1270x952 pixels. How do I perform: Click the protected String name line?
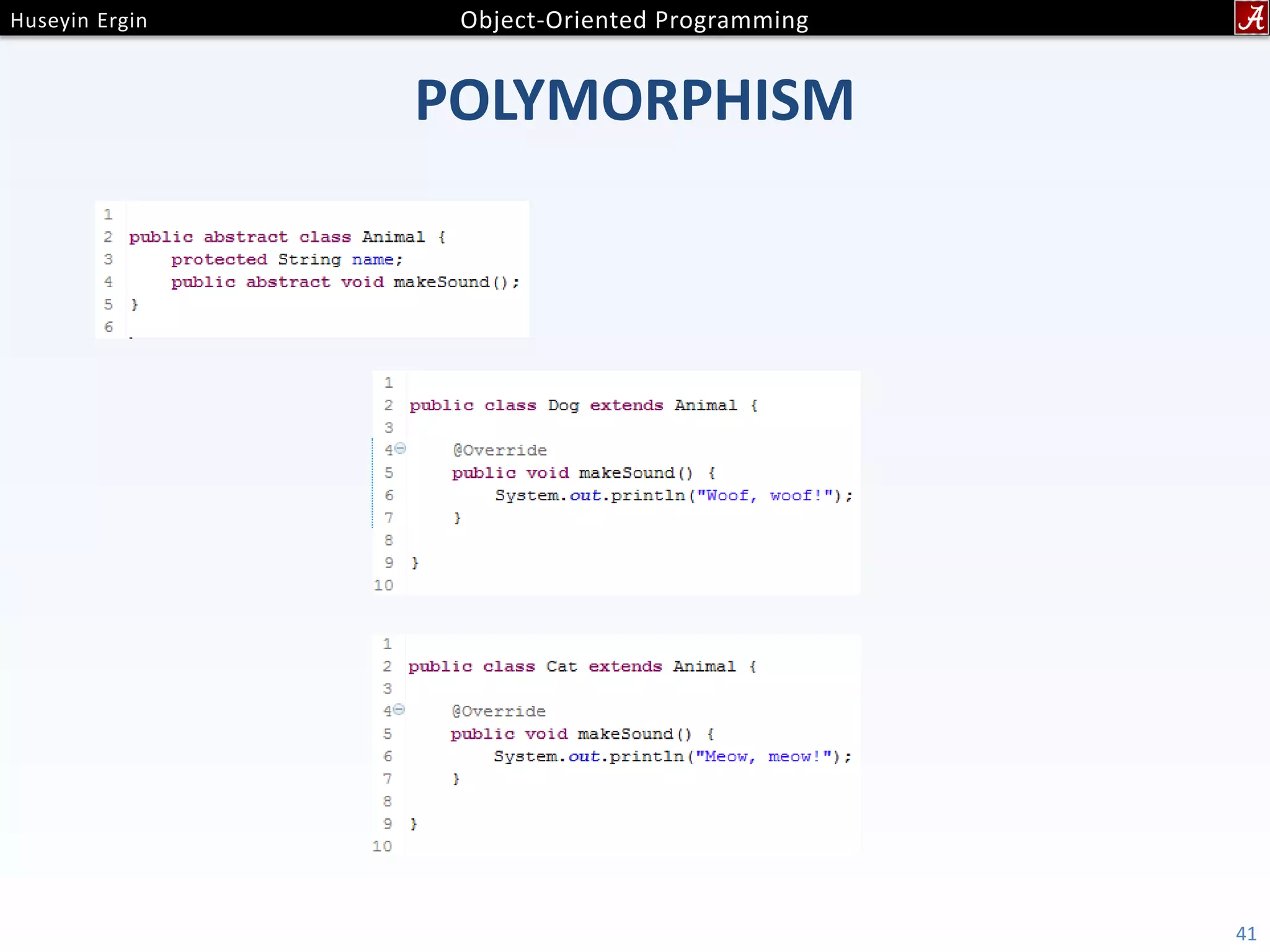[x=286, y=259]
